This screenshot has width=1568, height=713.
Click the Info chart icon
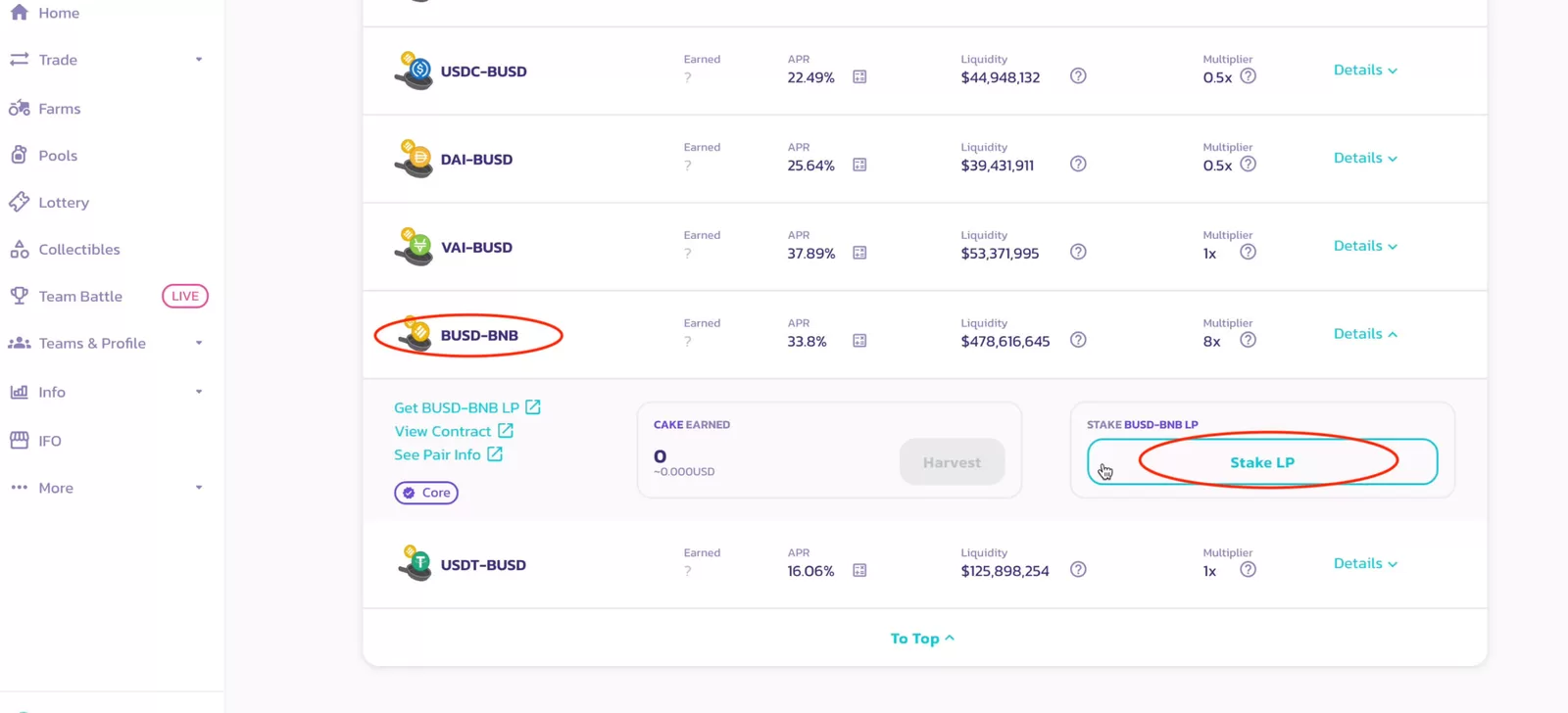[x=19, y=392]
